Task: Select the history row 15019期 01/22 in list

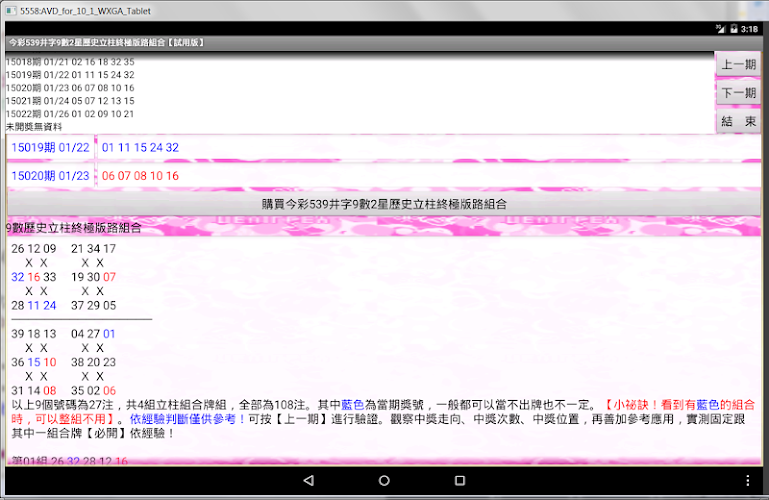Action: (70, 75)
